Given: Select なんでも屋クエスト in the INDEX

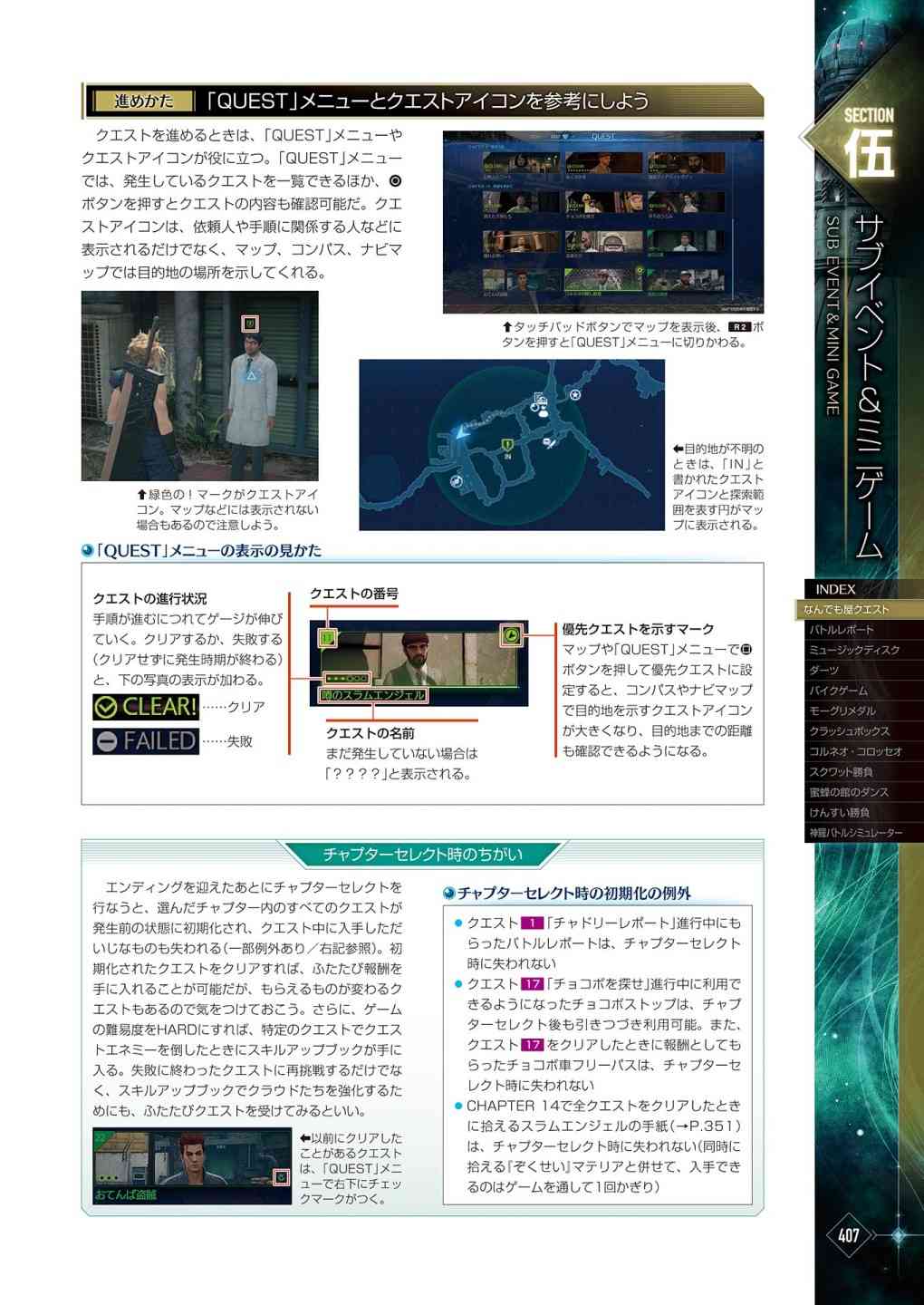Looking at the screenshot, I should coord(849,610).
